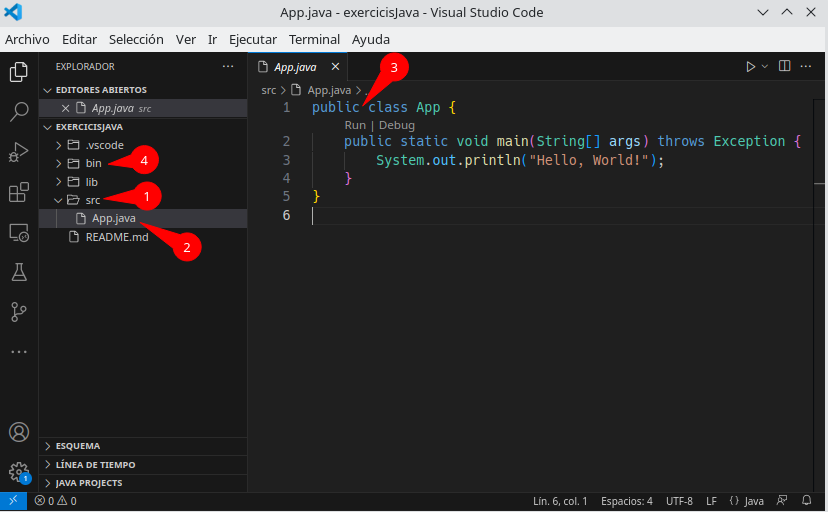Open the Ir menu
The width and height of the screenshot is (828, 512).
(x=212, y=40)
